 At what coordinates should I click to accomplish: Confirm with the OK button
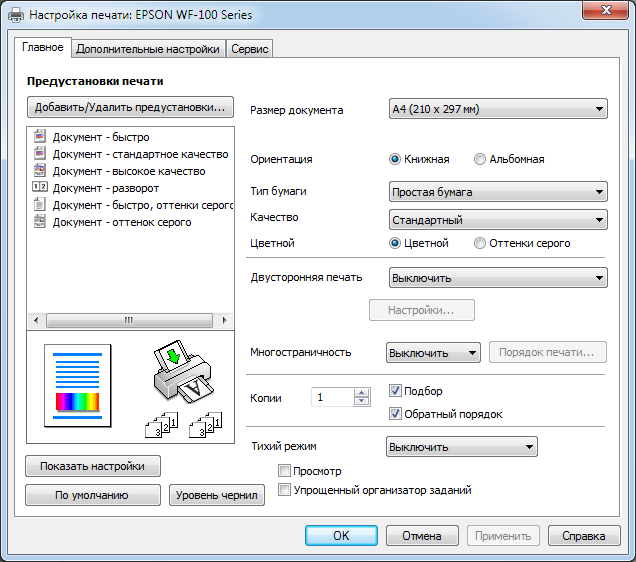[341, 536]
